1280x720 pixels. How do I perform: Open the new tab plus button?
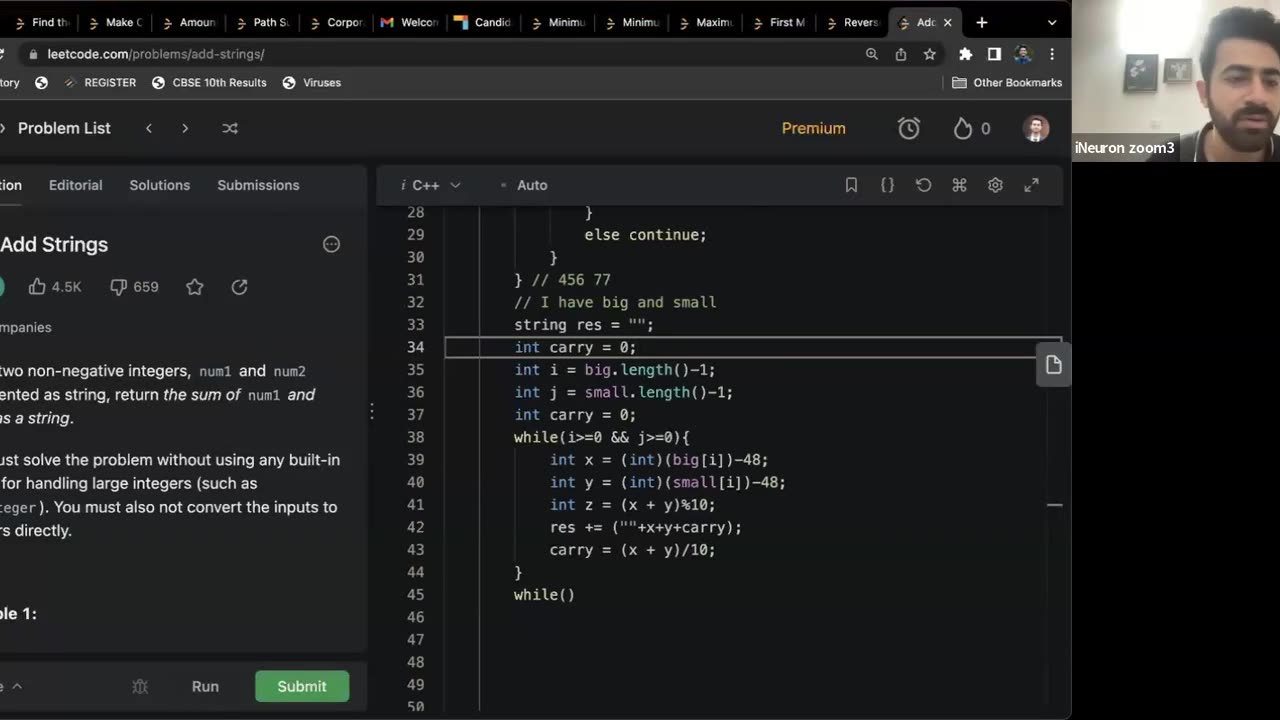(982, 22)
